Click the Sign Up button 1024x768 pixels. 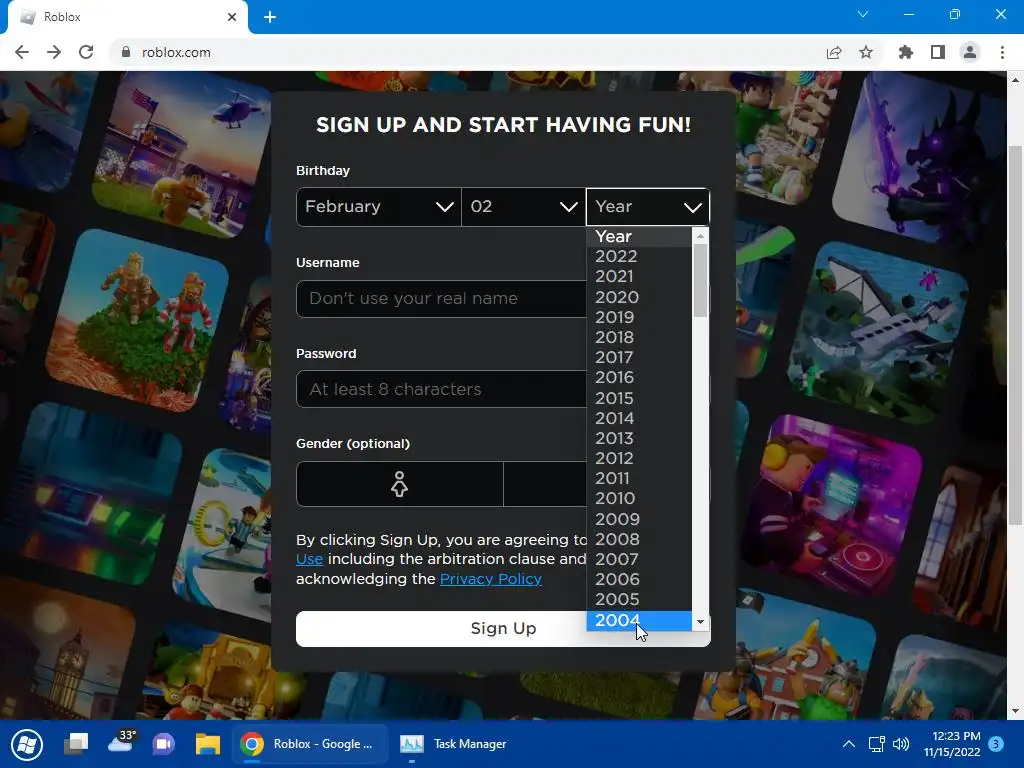click(503, 629)
